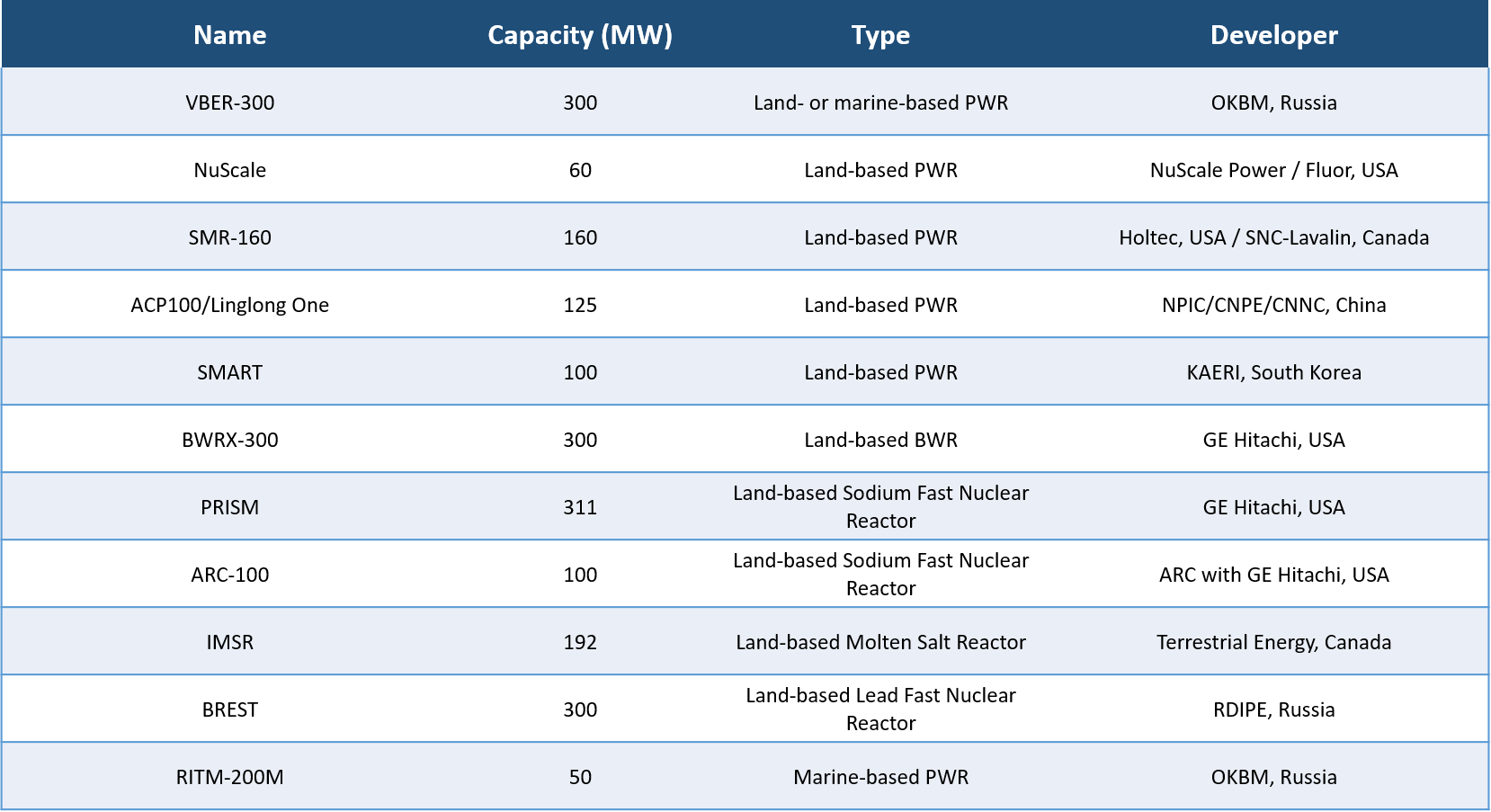Click the SMART reactor row
This screenshot has height=812, width=1491.
[229, 371]
